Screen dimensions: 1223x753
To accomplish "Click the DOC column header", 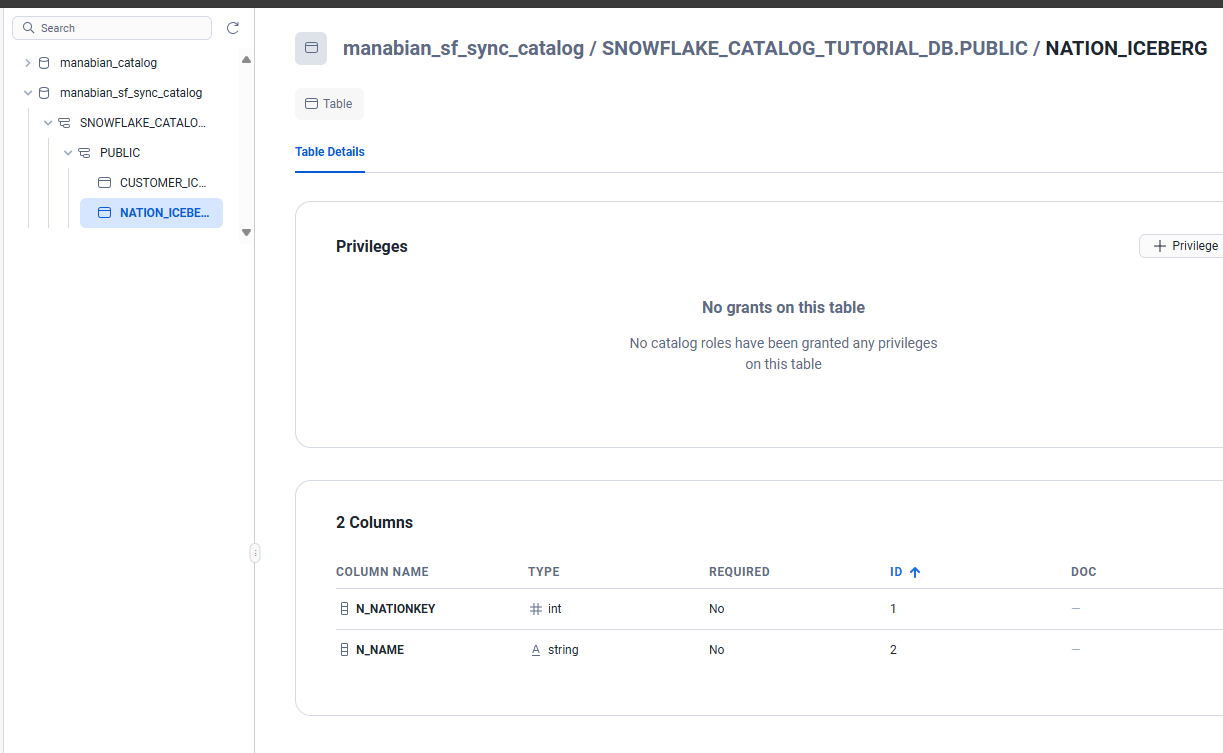I will (1084, 572).
